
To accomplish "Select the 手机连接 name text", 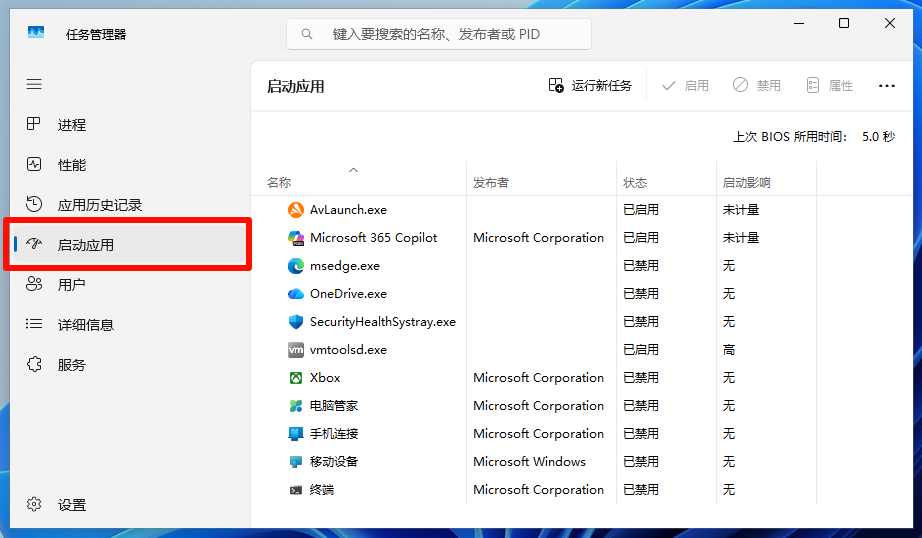I will click(x=334, y=434).
